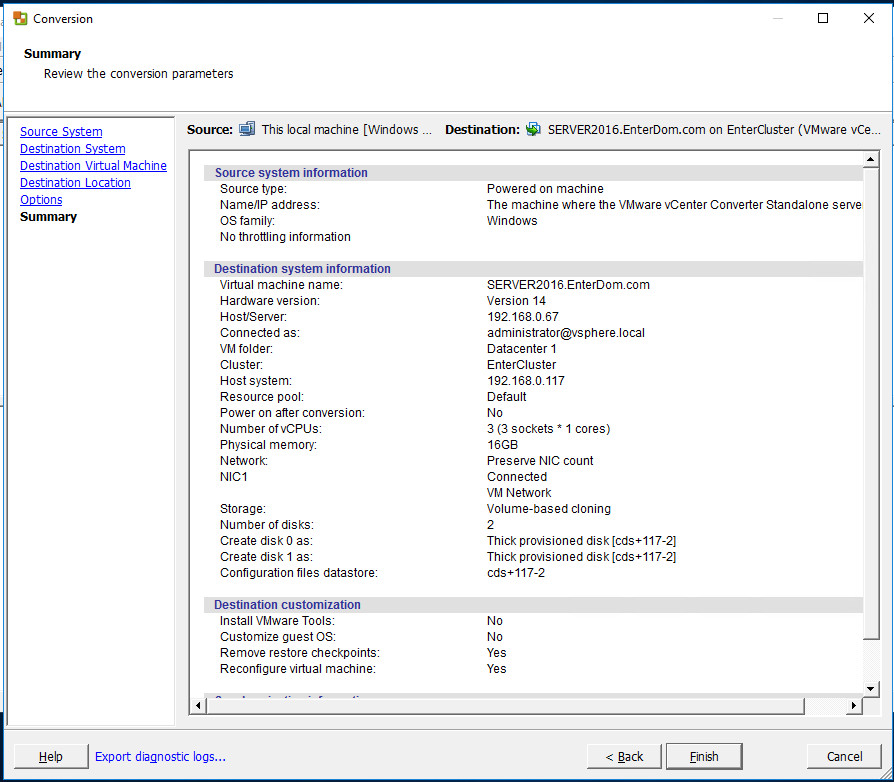Click administrator@vsphere.local value
This screenshot has width=894, height=782.
tap(566, 332)
